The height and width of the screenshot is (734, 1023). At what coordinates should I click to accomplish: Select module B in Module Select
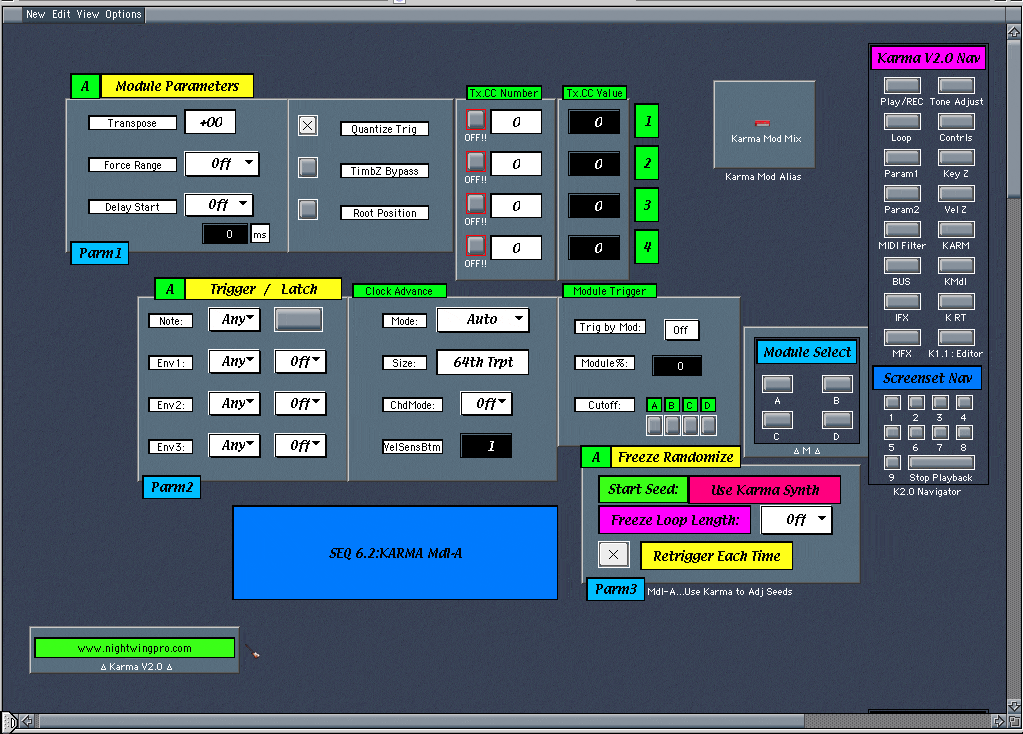click(x=837, y=384)
